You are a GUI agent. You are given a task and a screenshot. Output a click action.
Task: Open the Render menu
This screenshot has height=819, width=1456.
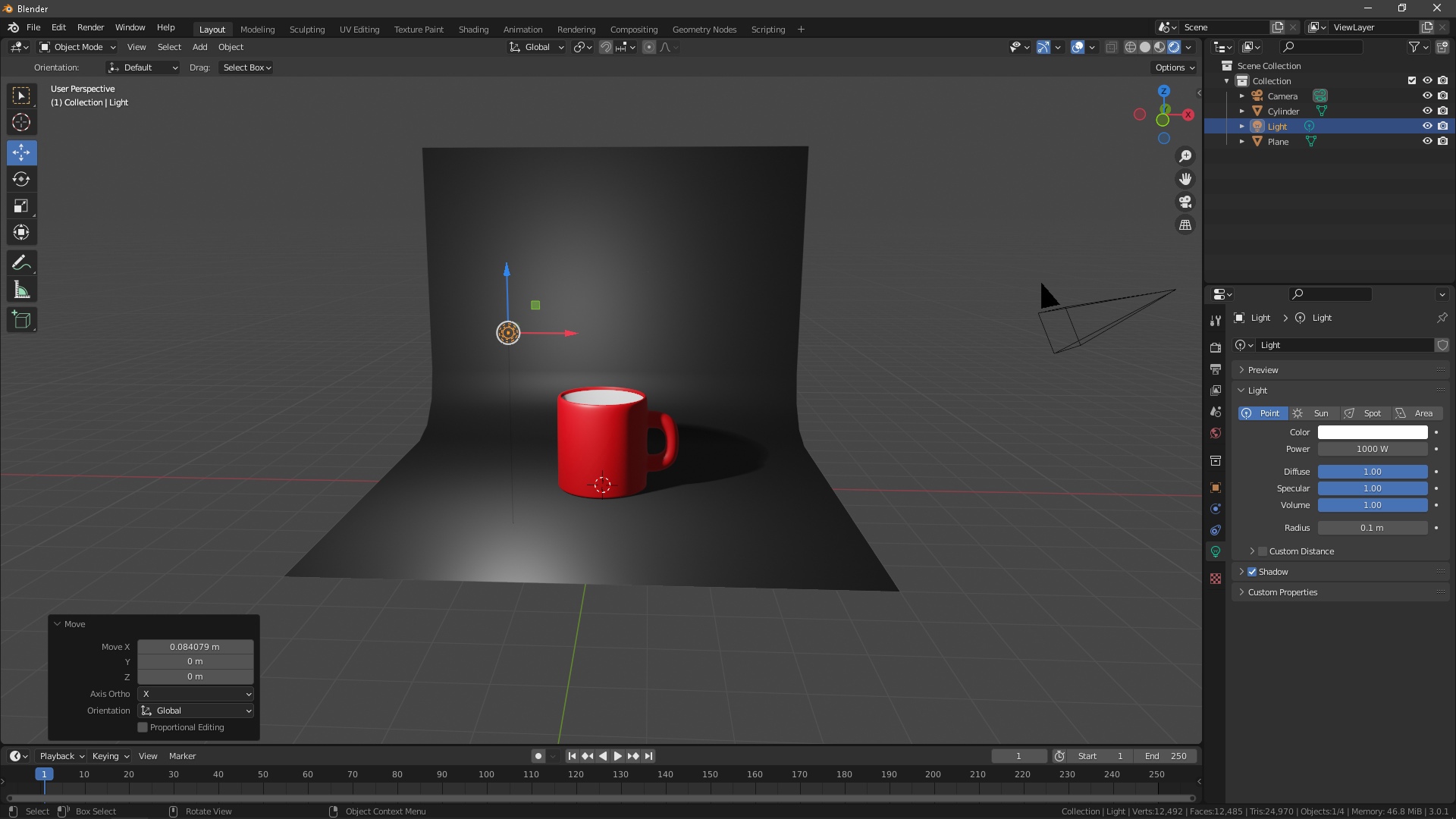(90, 27)
